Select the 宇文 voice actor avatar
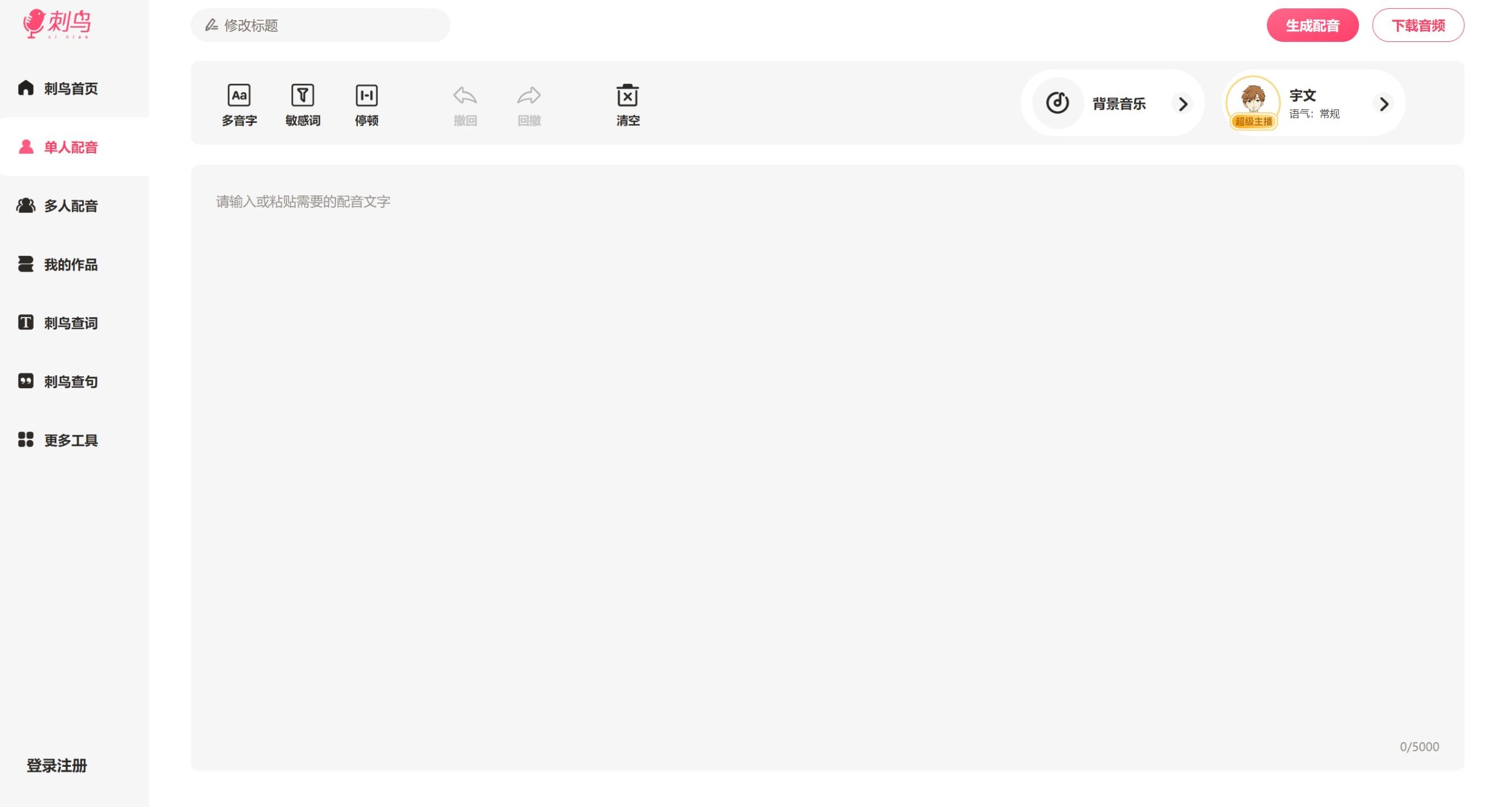 (x=1253, y=100)
